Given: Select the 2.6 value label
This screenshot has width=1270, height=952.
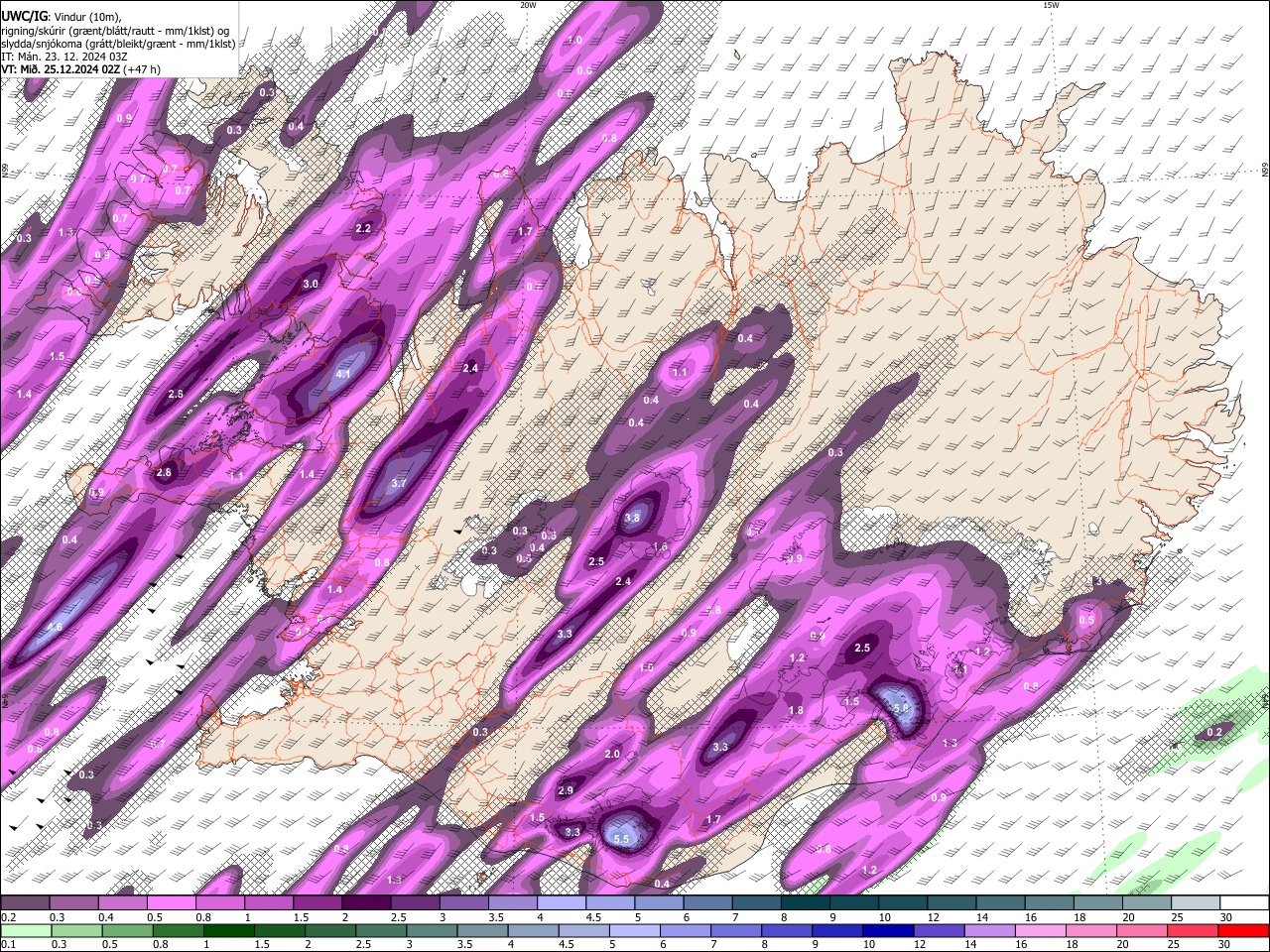Looking at the screenshot, I should (164, 472).
